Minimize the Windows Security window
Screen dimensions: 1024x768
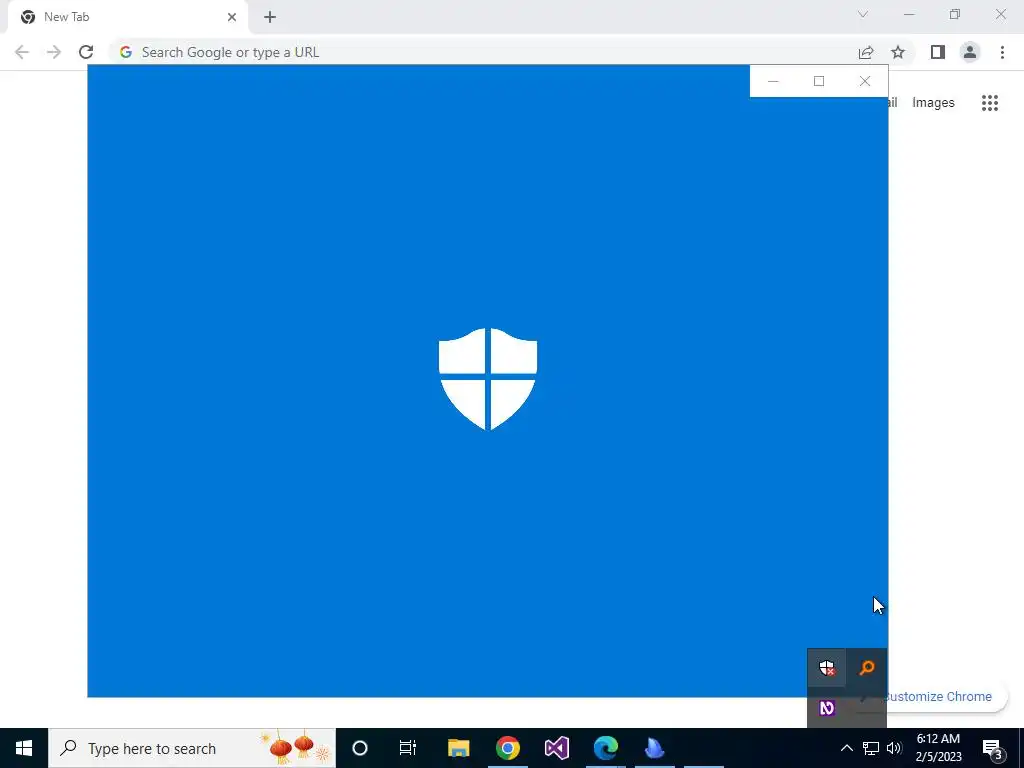point(773,81)
